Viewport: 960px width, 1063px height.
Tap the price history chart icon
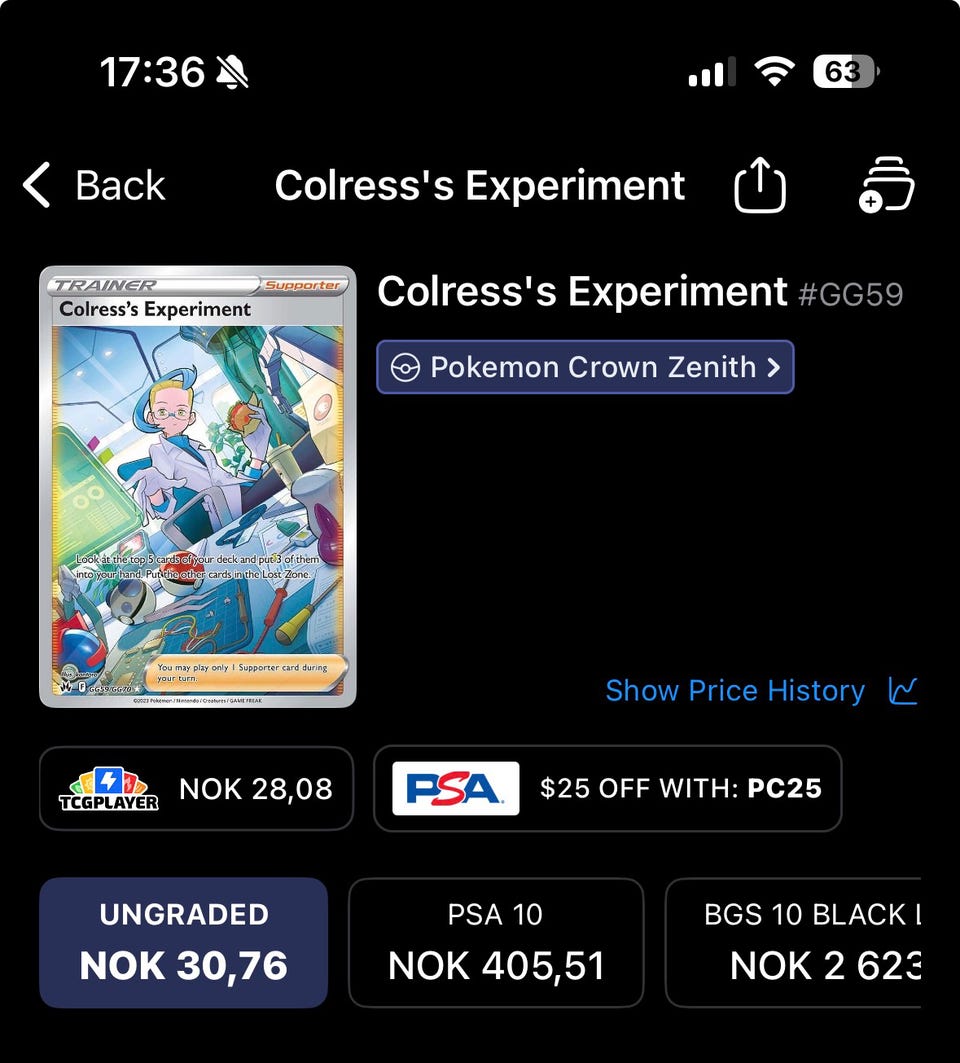point(903,690)
